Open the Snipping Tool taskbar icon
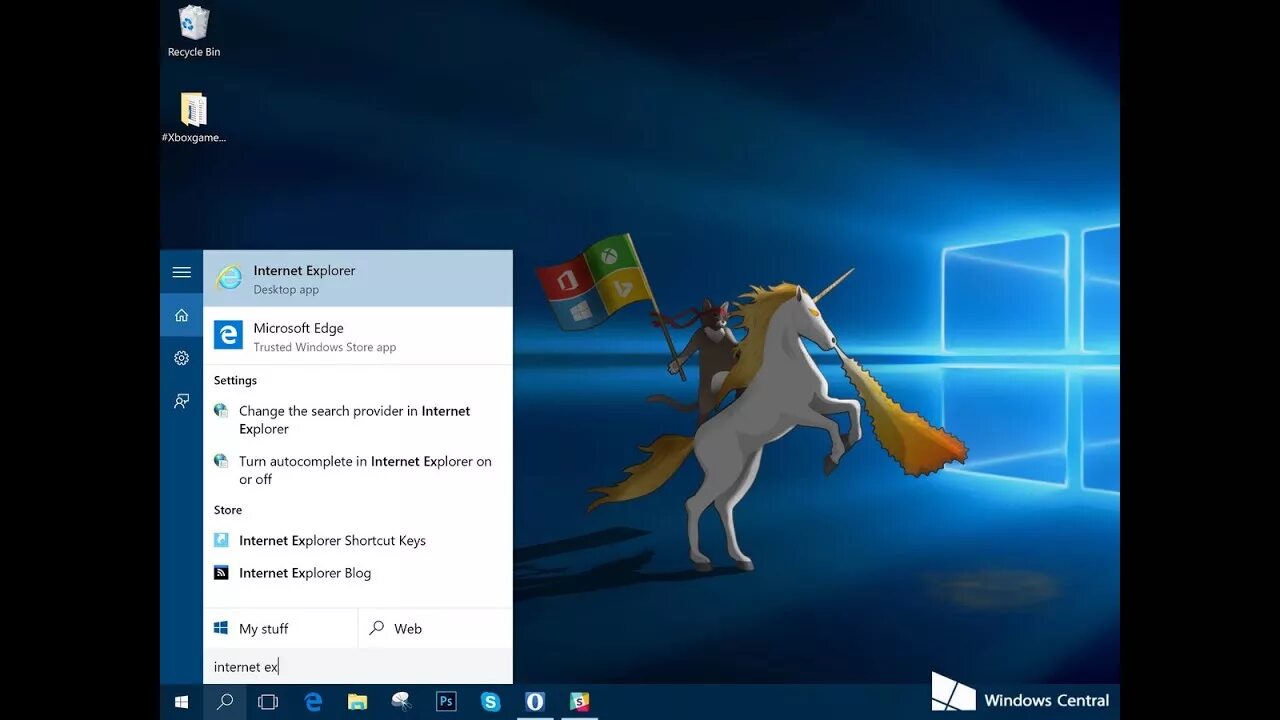 click(x=401, y=702)
